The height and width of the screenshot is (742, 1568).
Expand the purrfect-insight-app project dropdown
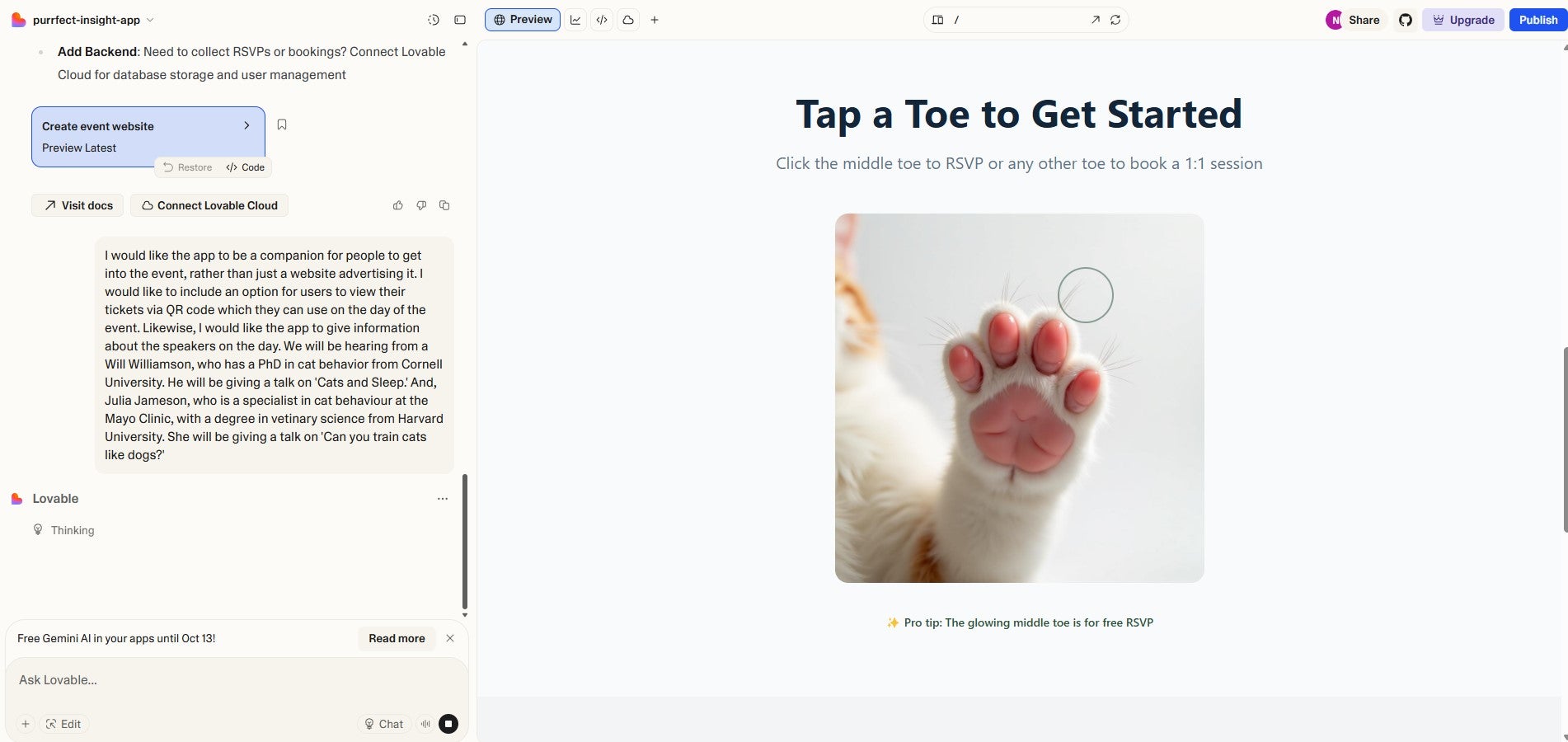(150, 20)
